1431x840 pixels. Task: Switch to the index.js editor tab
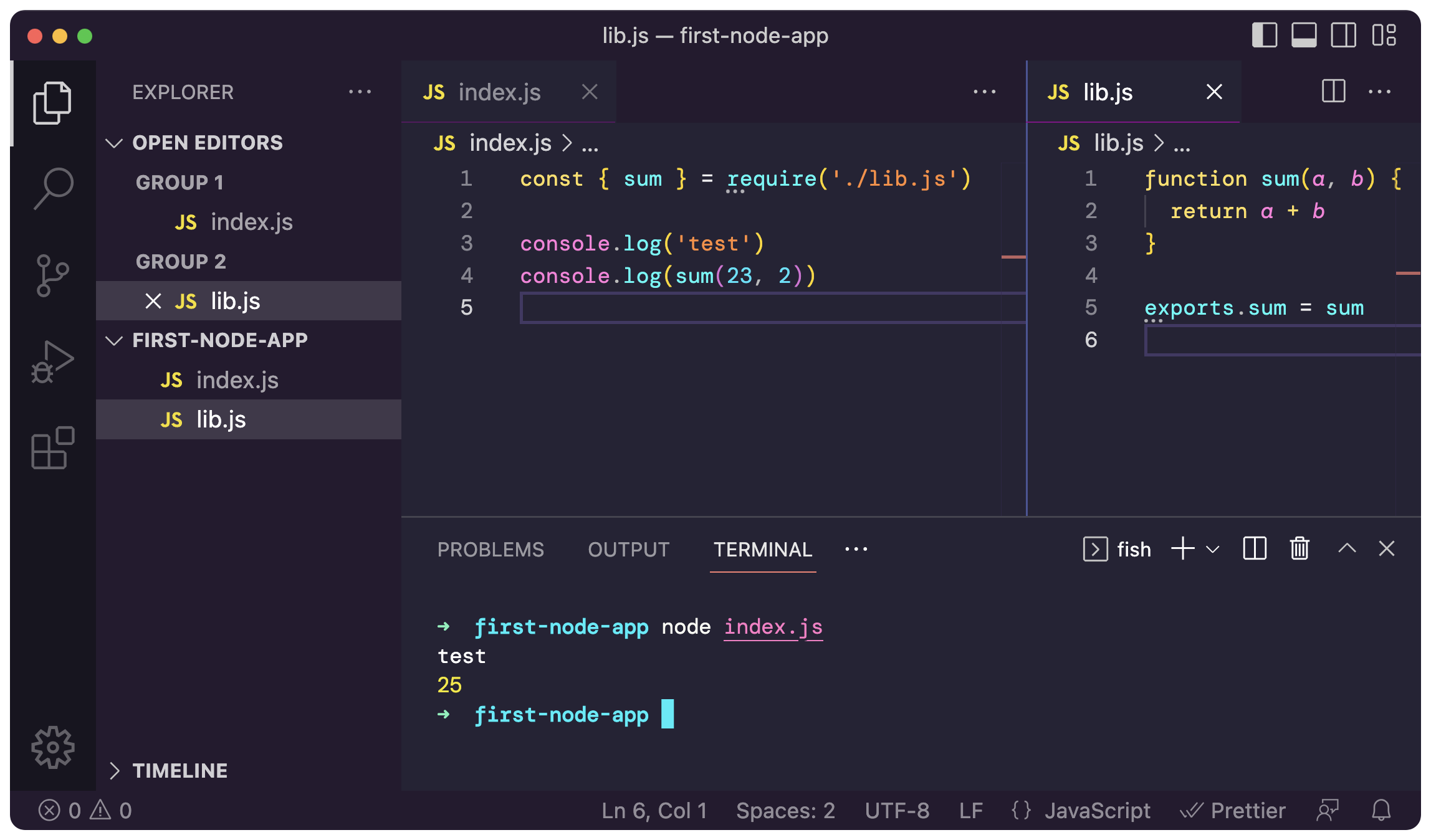499,92
